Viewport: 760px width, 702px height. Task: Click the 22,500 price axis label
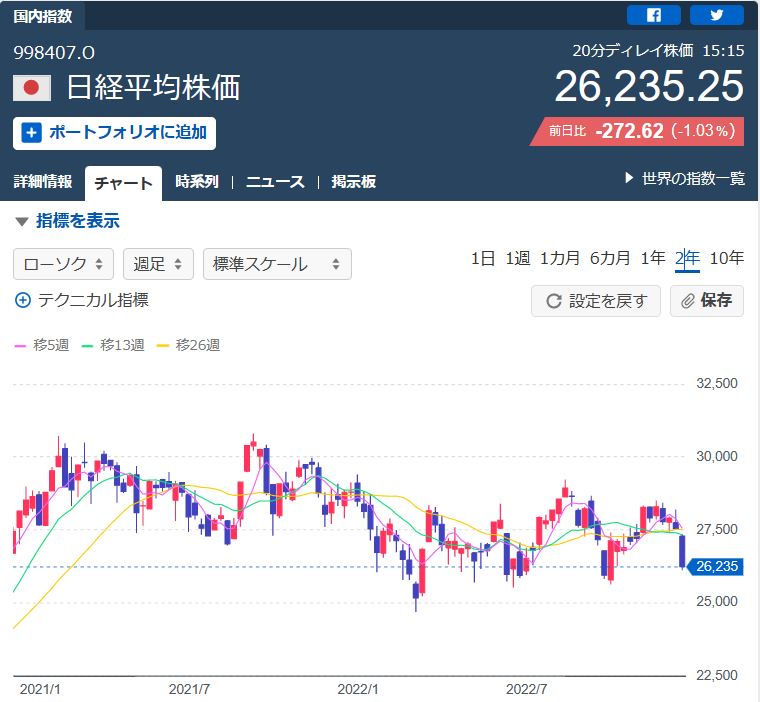click(x=717, y=675)
